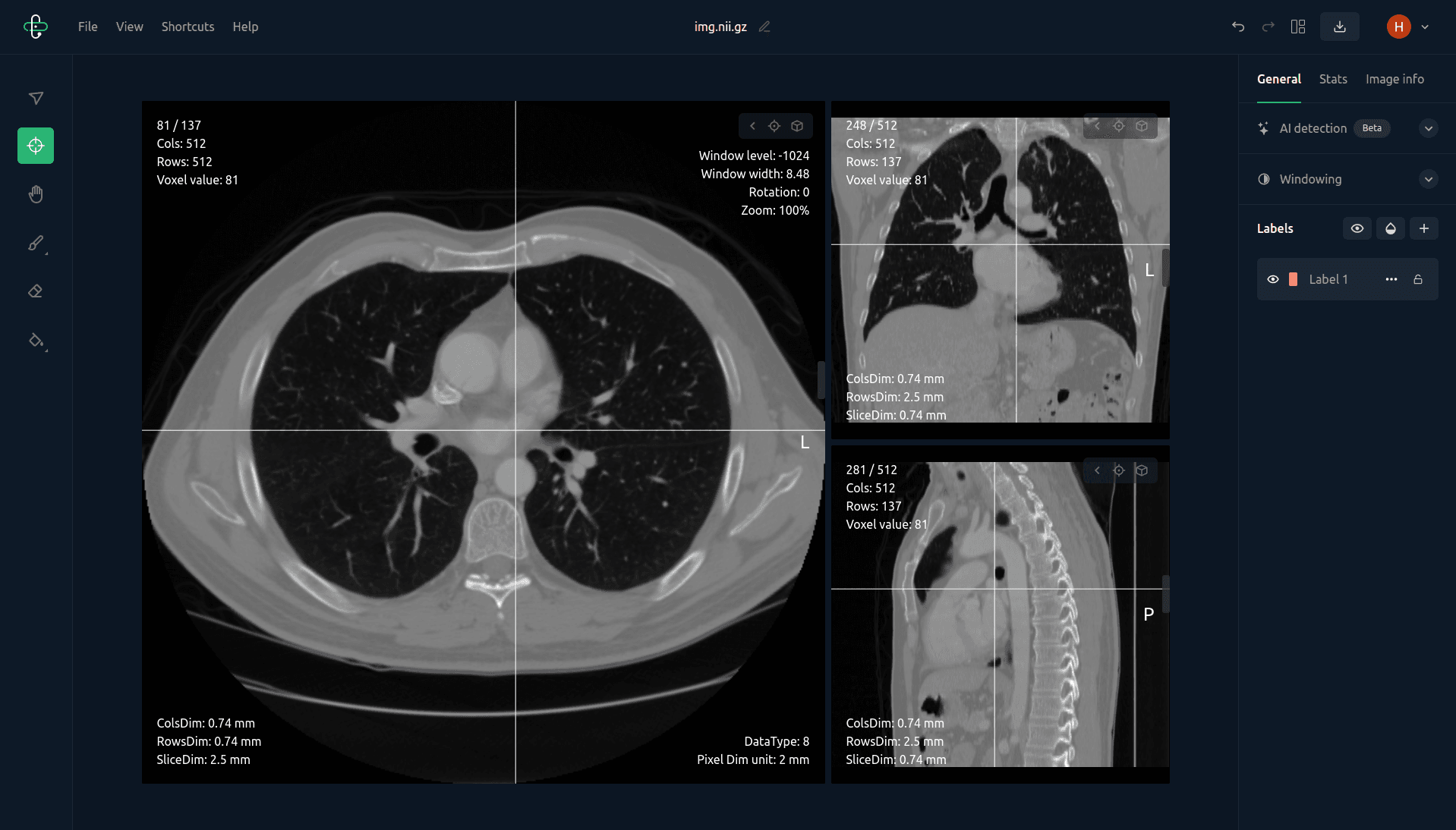Select the Pan hand tool
Viewport: 1456px width, 830px height.
(x=36, y=194)
